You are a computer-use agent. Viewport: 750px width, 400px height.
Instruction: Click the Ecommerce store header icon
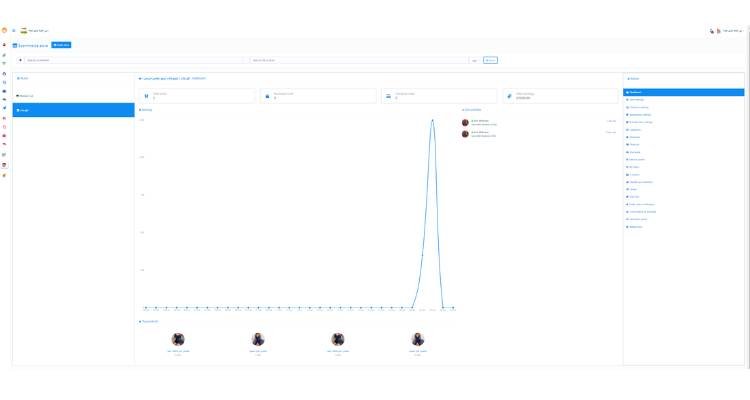(16, 45)
